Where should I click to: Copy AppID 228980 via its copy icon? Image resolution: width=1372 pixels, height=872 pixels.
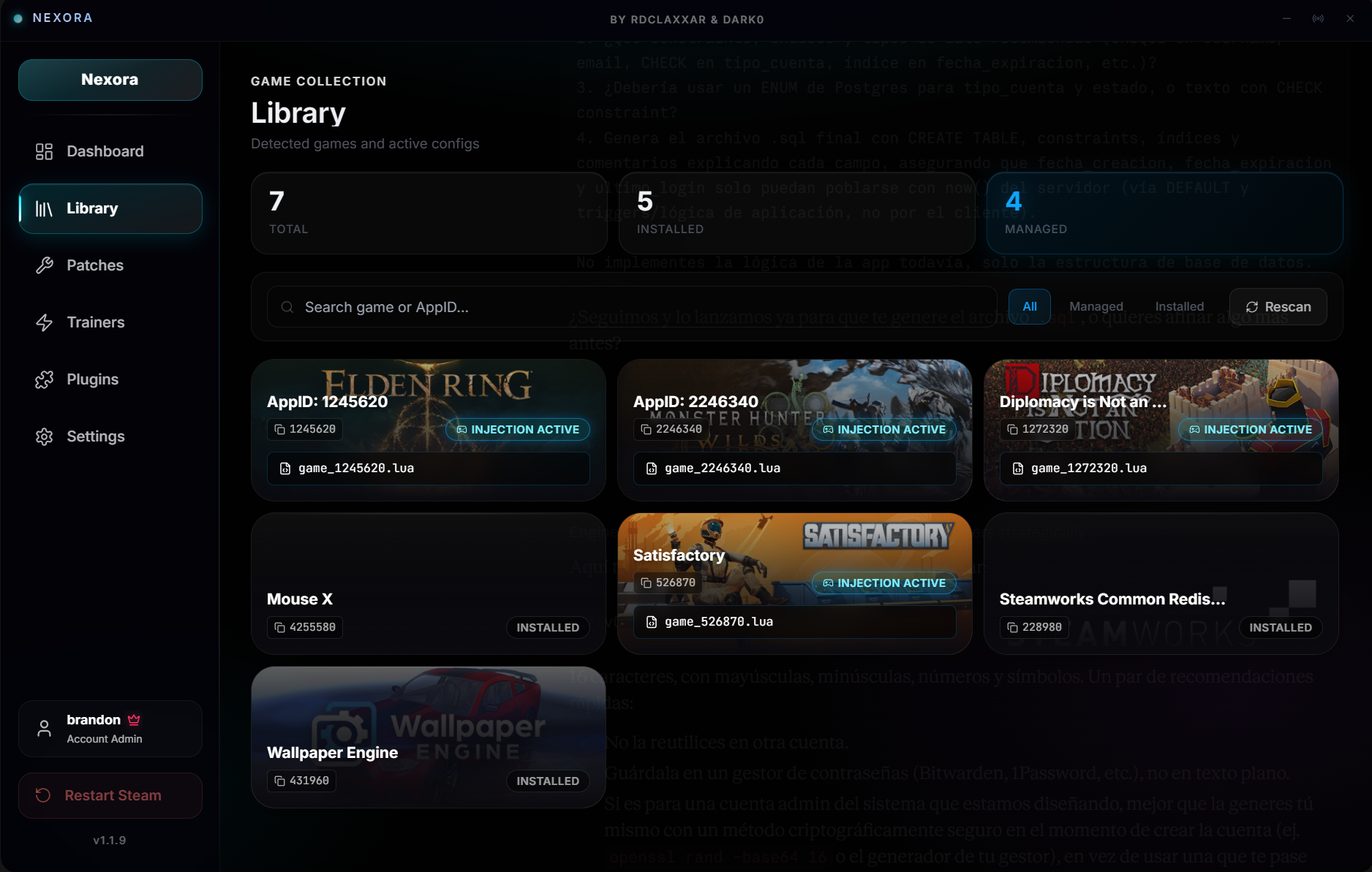[1012, 627]
